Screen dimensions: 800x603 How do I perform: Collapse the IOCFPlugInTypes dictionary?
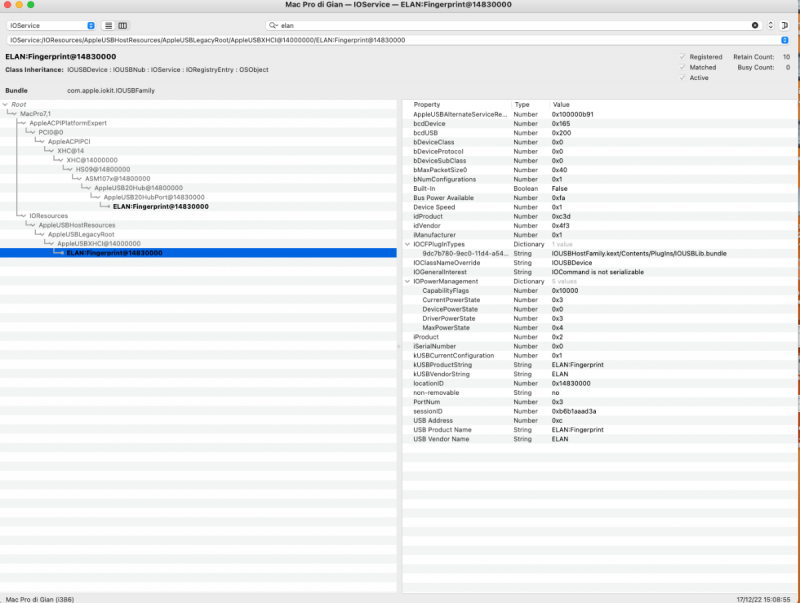(x=407, y=244)
